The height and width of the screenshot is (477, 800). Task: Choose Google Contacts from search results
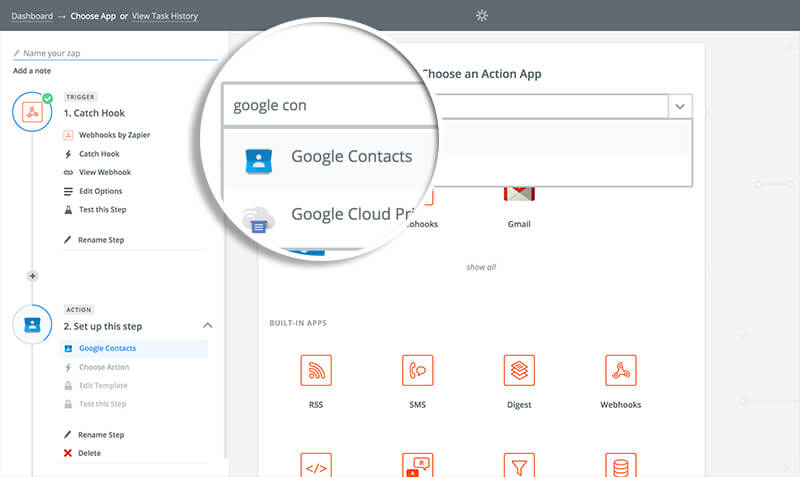pos(352,157)
